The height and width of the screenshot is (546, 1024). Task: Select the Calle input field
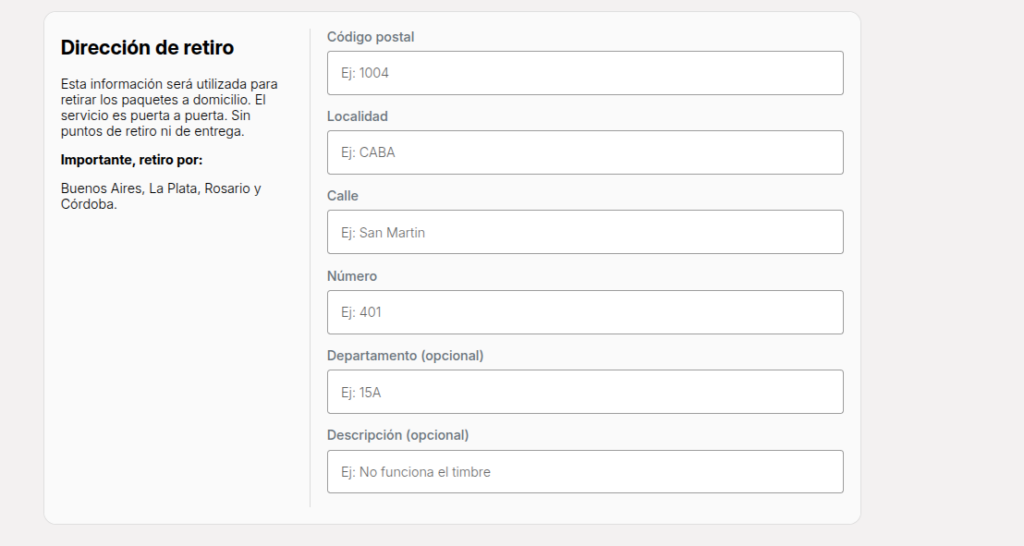pyautogui.click(x=585, y=232)
